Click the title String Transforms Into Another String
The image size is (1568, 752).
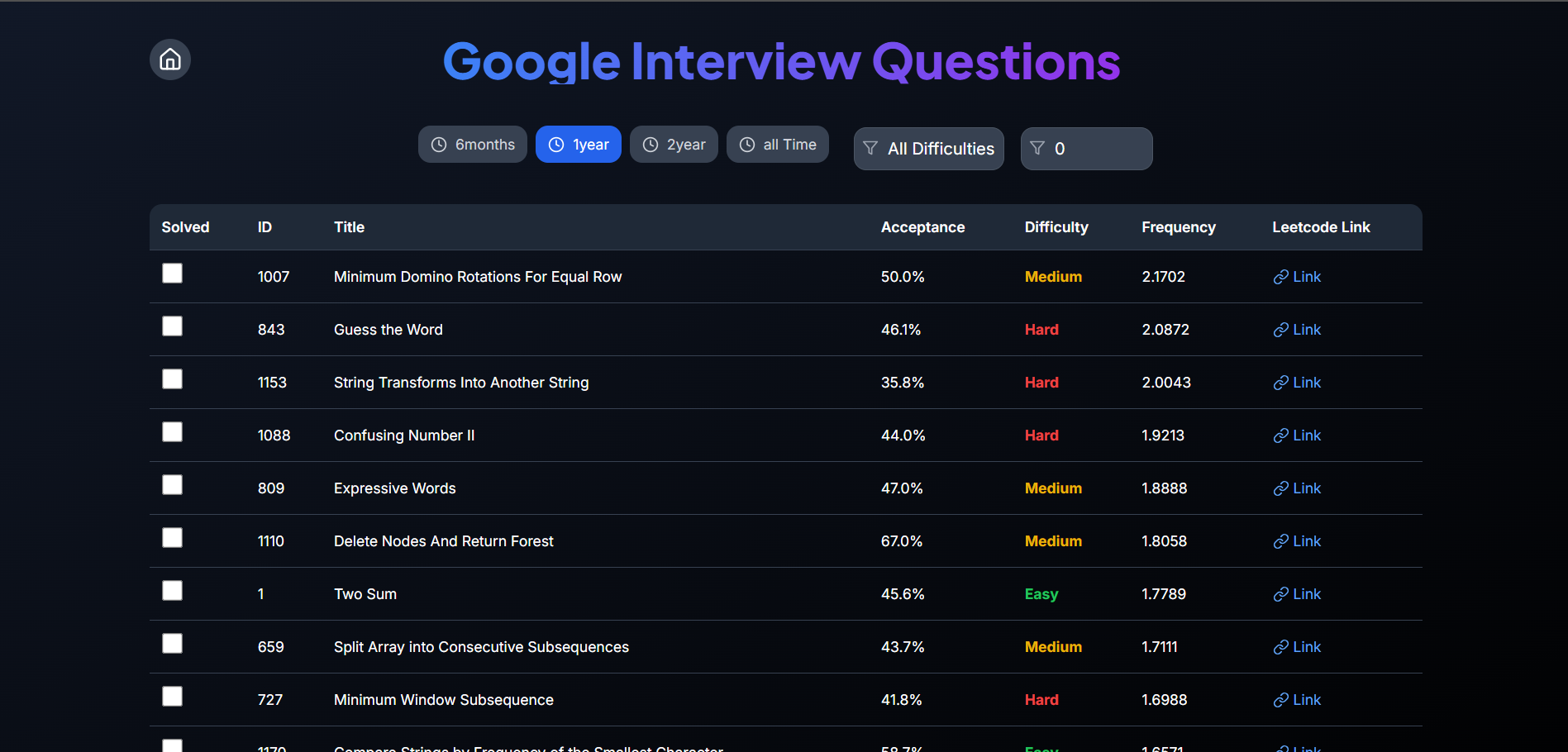461,383
